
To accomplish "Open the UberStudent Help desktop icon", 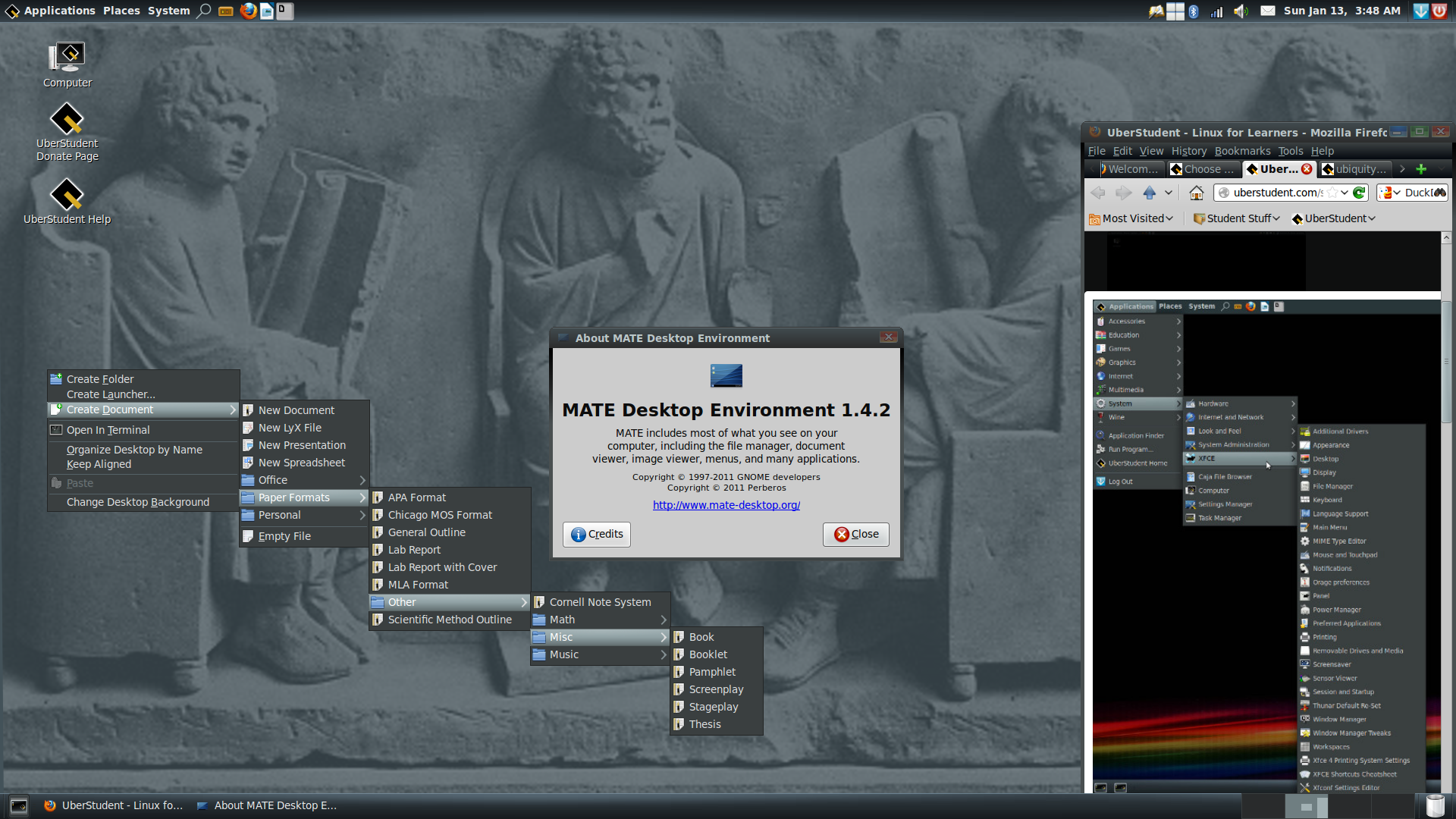I will [67, 201].
